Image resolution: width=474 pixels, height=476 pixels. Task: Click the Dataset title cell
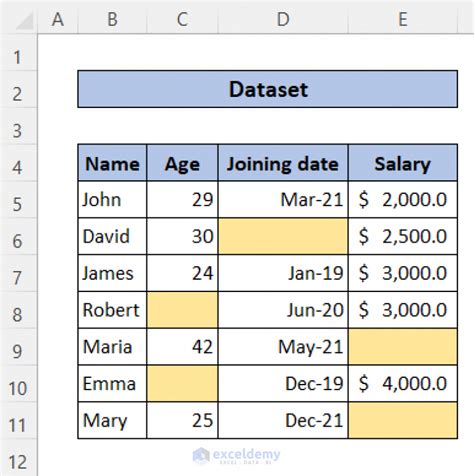pyautogui.click(x=268, y=89)
